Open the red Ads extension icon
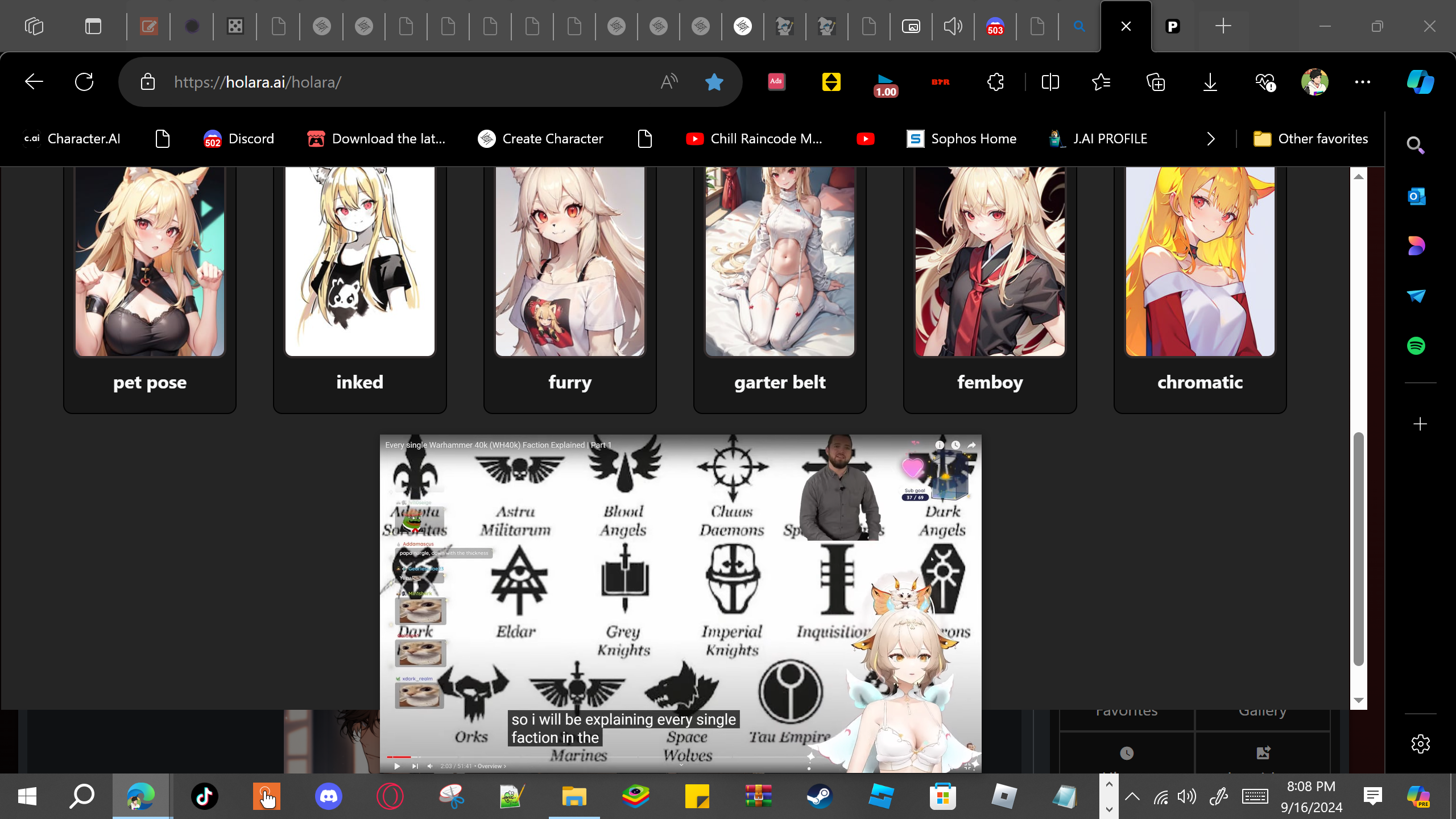 click(x=776, y=82)
